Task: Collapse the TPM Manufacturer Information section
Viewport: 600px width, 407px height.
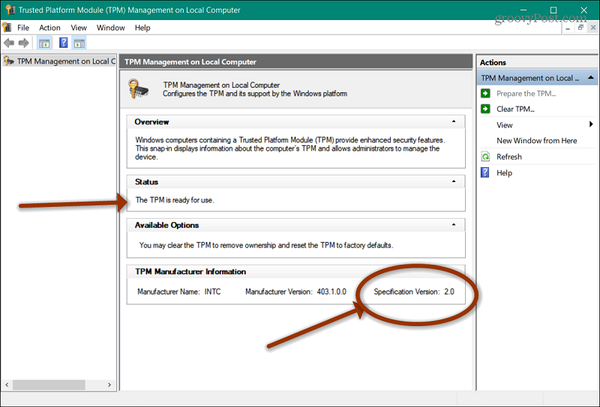Action: [x=455, y=271]
